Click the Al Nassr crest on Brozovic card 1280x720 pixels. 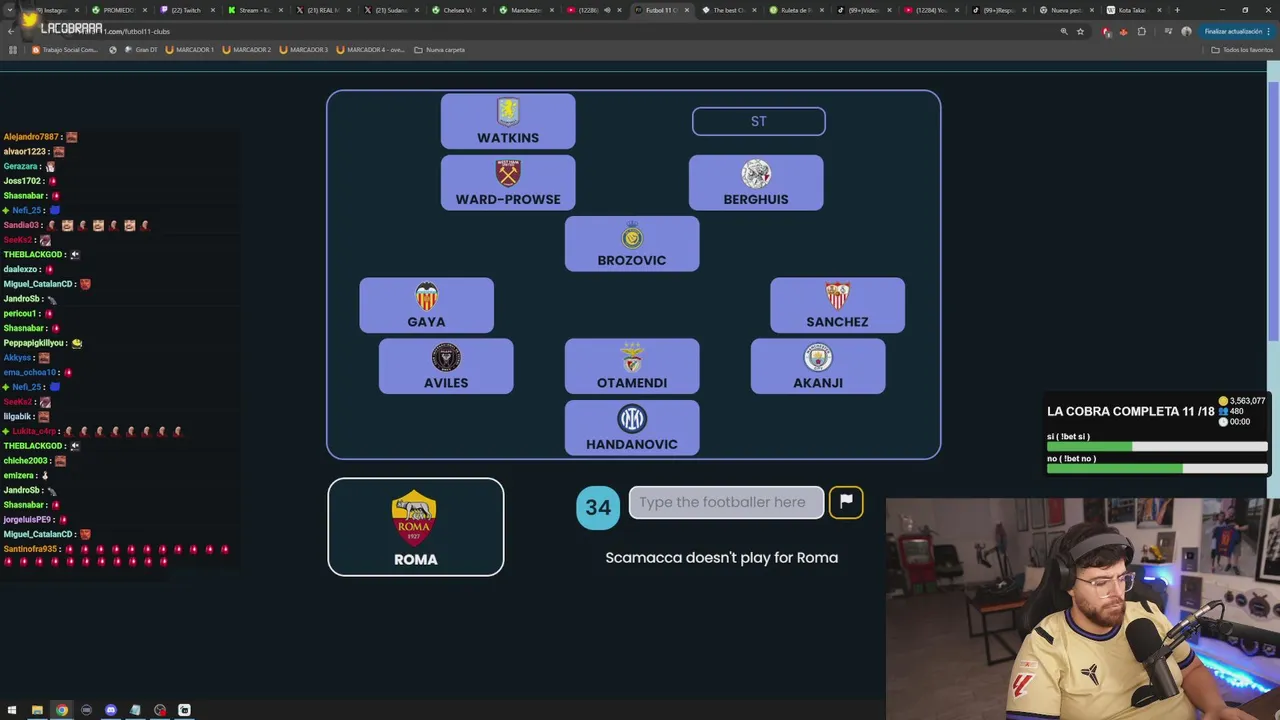pos(632,237)
